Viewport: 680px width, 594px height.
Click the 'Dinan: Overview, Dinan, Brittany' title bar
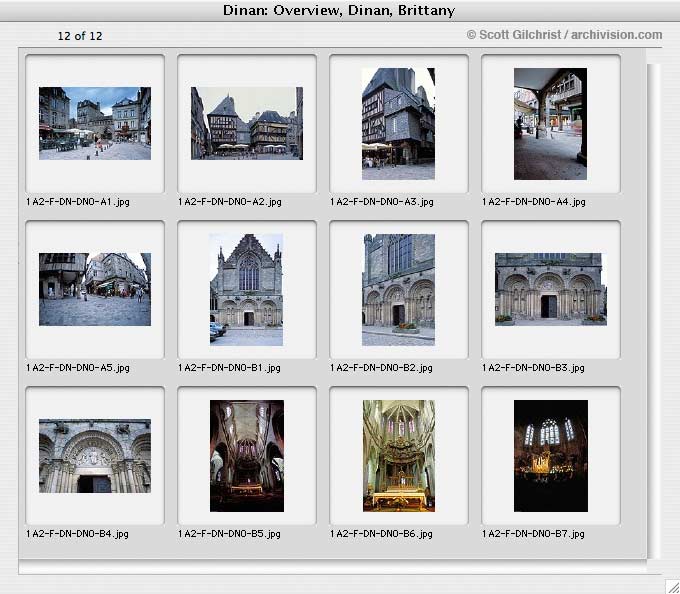[x=339, y=10]
